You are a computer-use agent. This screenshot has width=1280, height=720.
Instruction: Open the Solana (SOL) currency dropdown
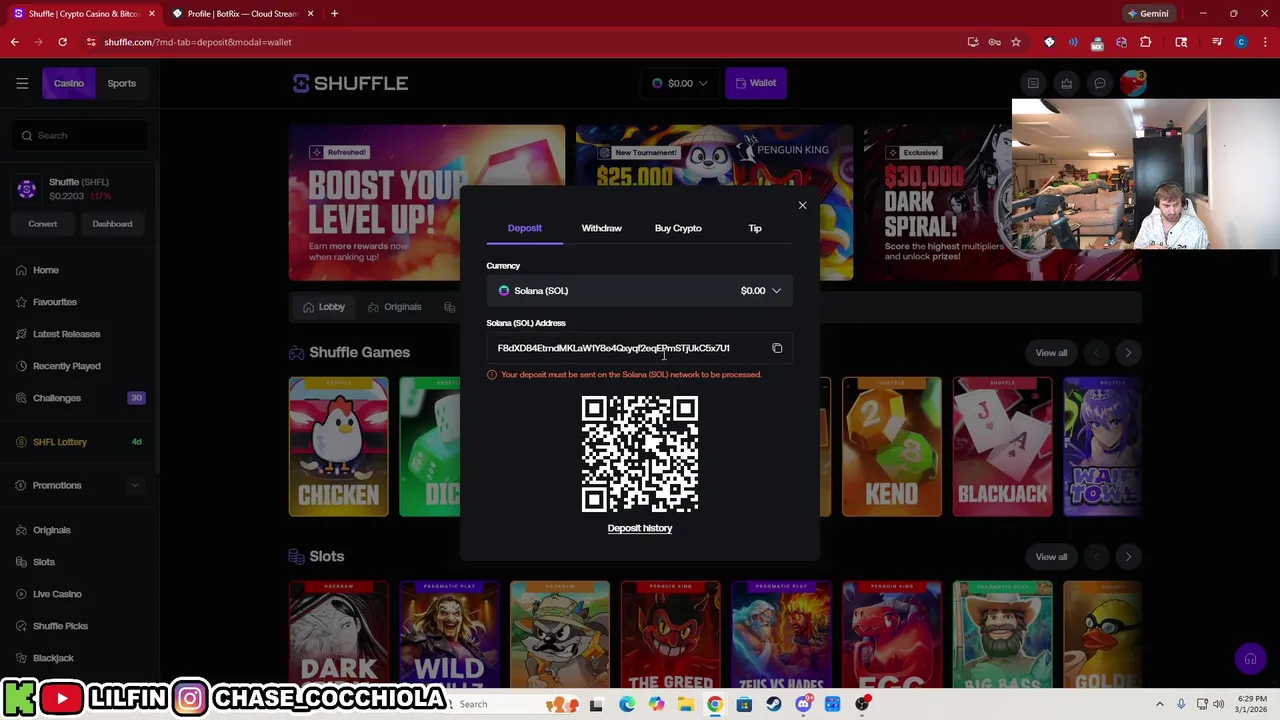point(639,291)
